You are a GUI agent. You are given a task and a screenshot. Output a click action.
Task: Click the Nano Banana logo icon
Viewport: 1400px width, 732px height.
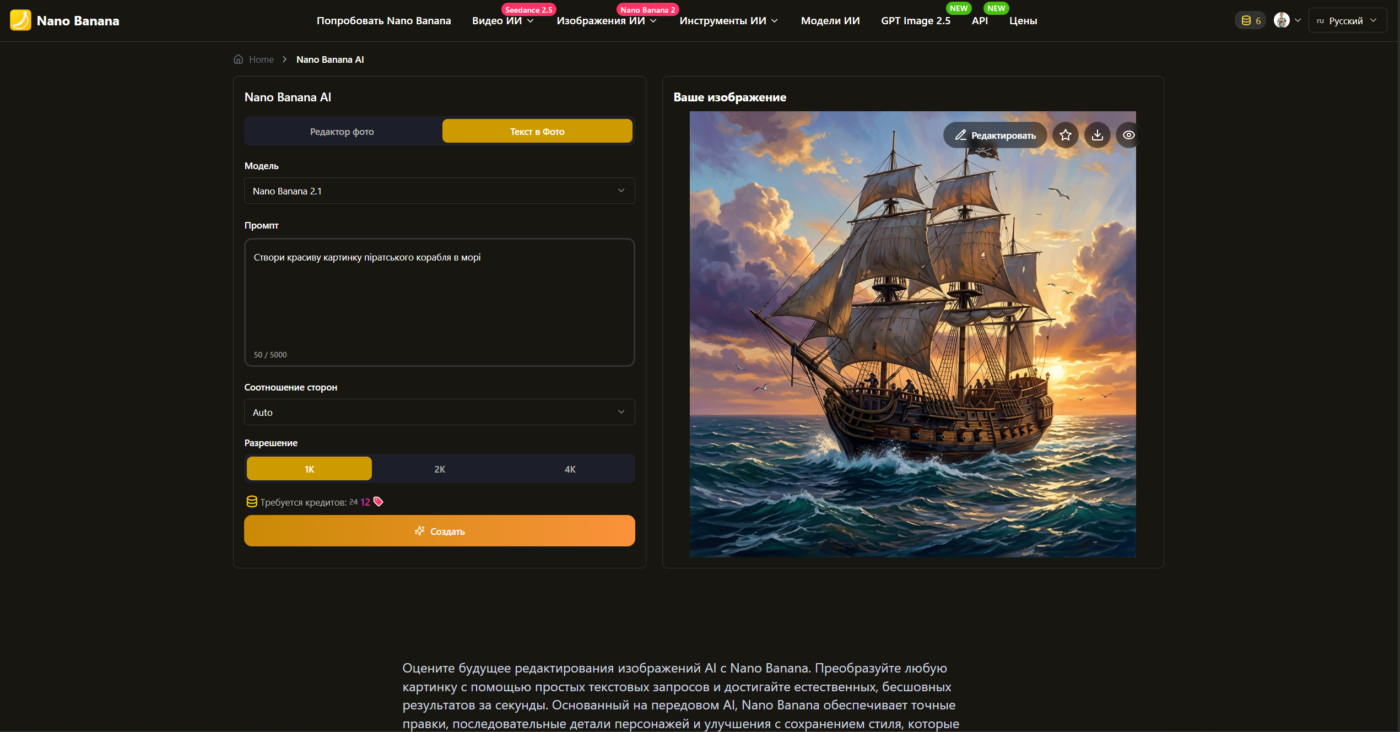[x=20, y=20]
